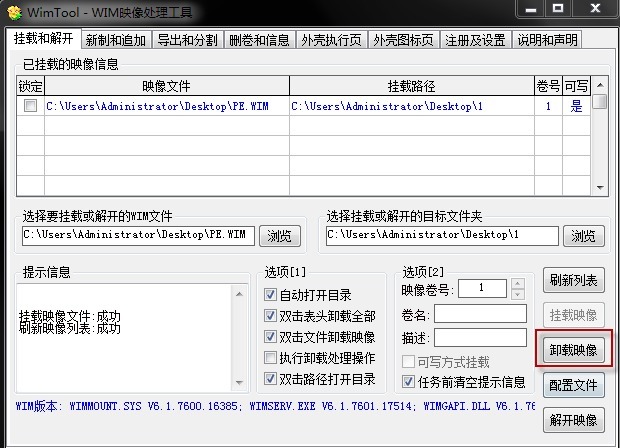Toggle 双击文件卸载映像 checkbox
620x448 pixels.
tap(270, 336)
